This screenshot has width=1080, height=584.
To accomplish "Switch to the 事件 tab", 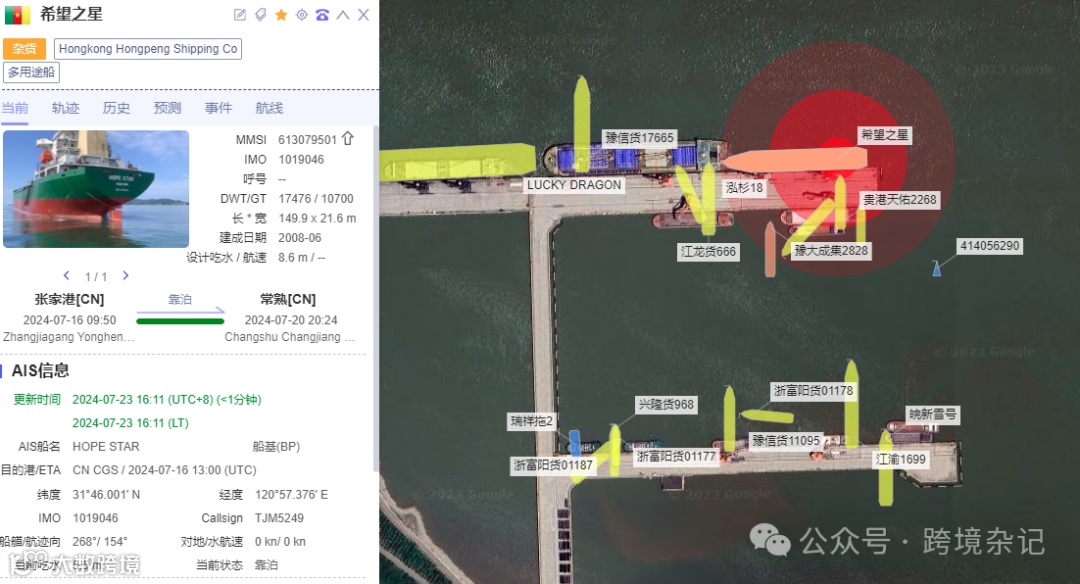I will point(218,108).
